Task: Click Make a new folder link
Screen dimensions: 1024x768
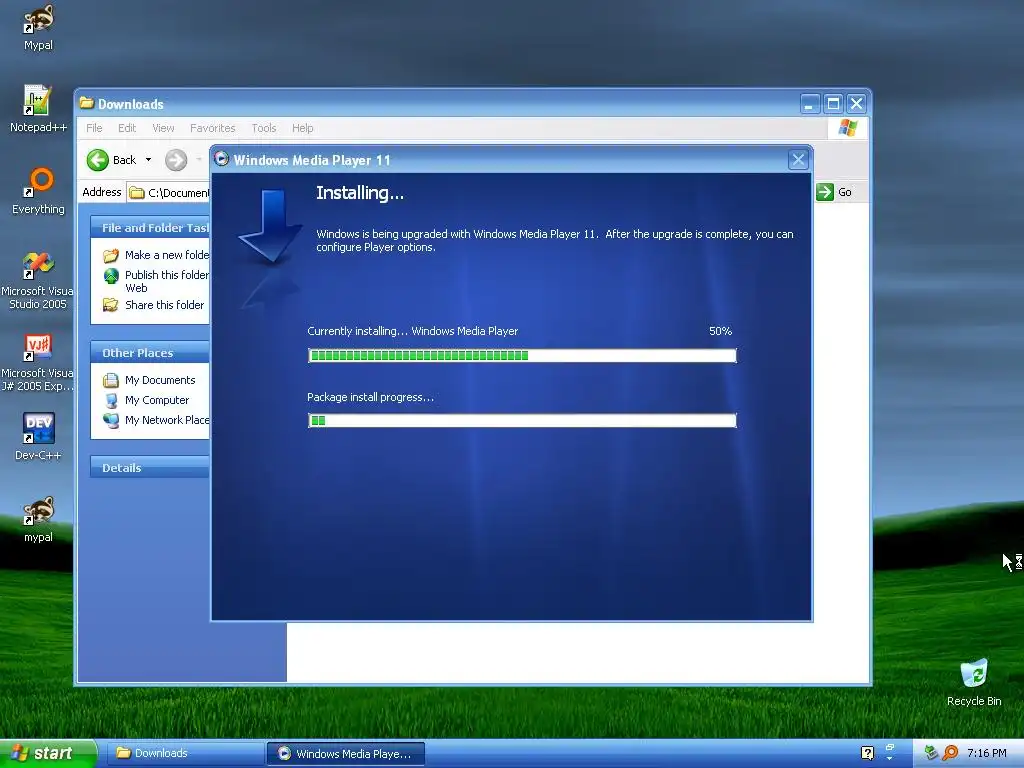Action: [x=167, y=255]
